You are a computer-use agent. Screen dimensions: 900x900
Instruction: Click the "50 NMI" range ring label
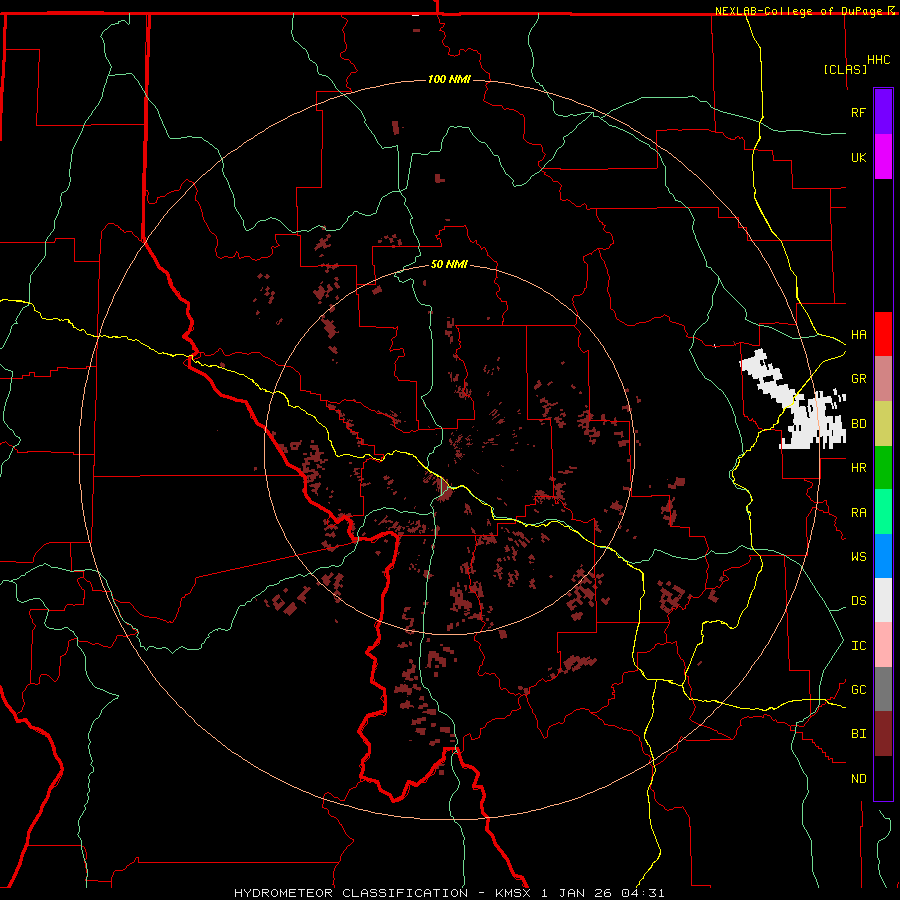point(449,264)
